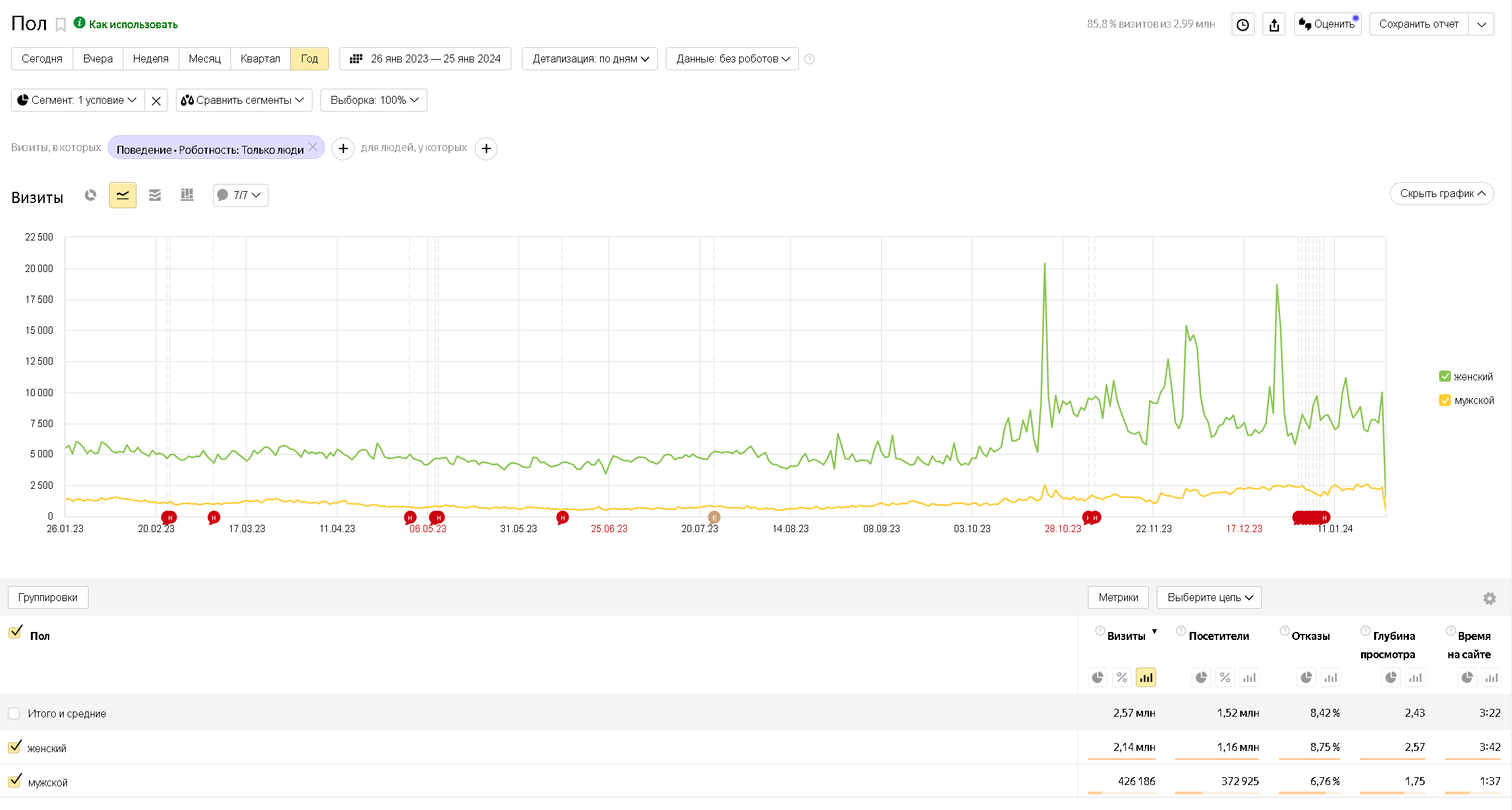The width and height of the screenshot is (1512, 810).
Task: Select stacked area chart icon
Action: coord(155,195)
